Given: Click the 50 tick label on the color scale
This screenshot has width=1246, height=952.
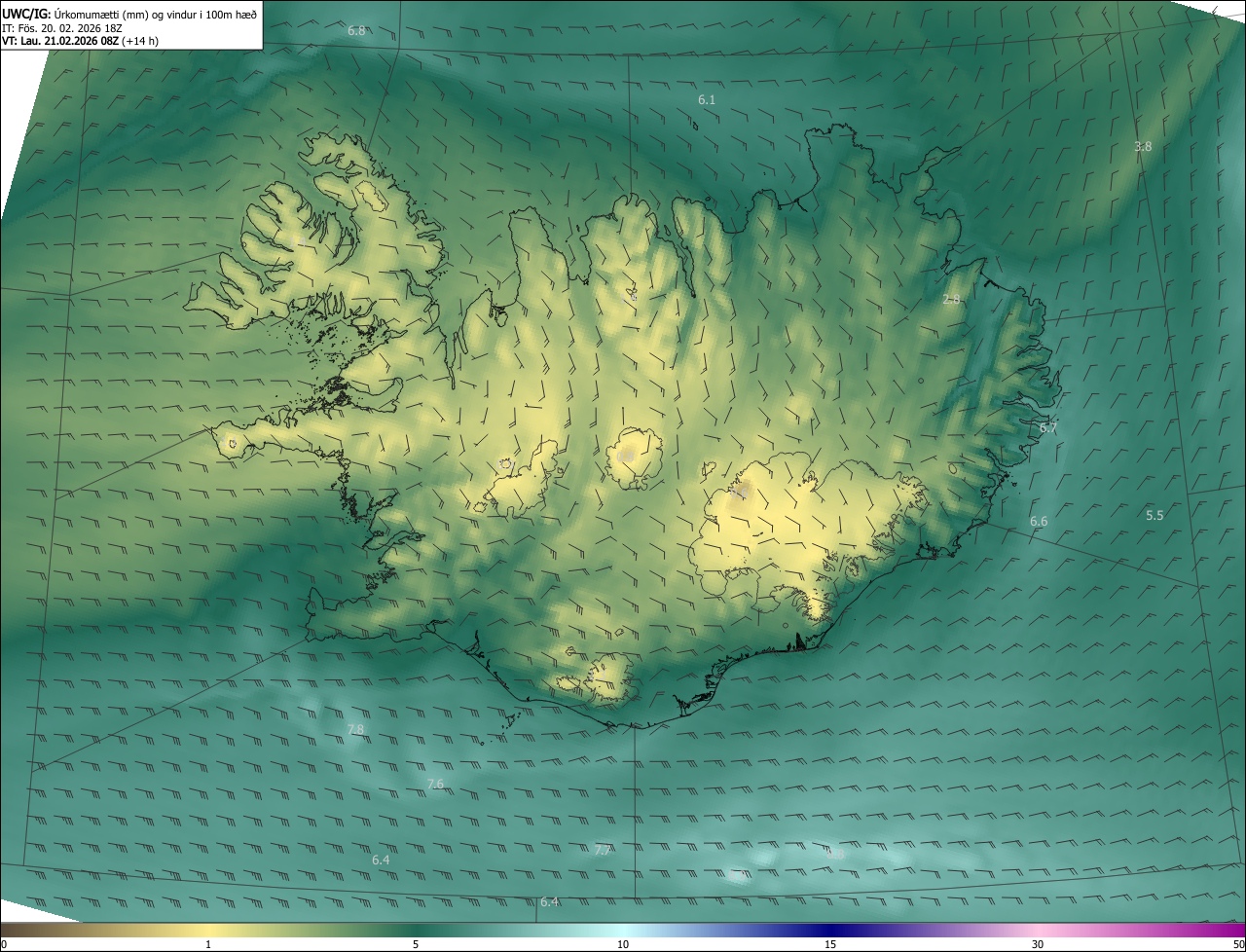Looking at the screenshot, I should [x=1238, y=945].
